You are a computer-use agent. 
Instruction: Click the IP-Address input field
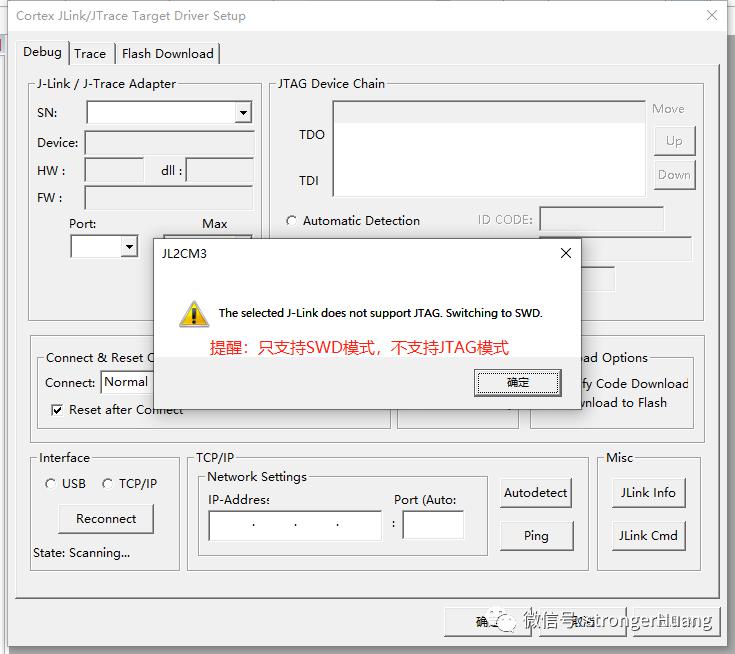click(295, 525)
